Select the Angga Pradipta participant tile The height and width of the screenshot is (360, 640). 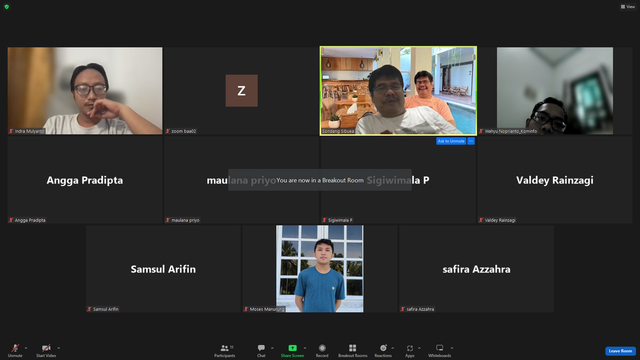tap(85, 180)
